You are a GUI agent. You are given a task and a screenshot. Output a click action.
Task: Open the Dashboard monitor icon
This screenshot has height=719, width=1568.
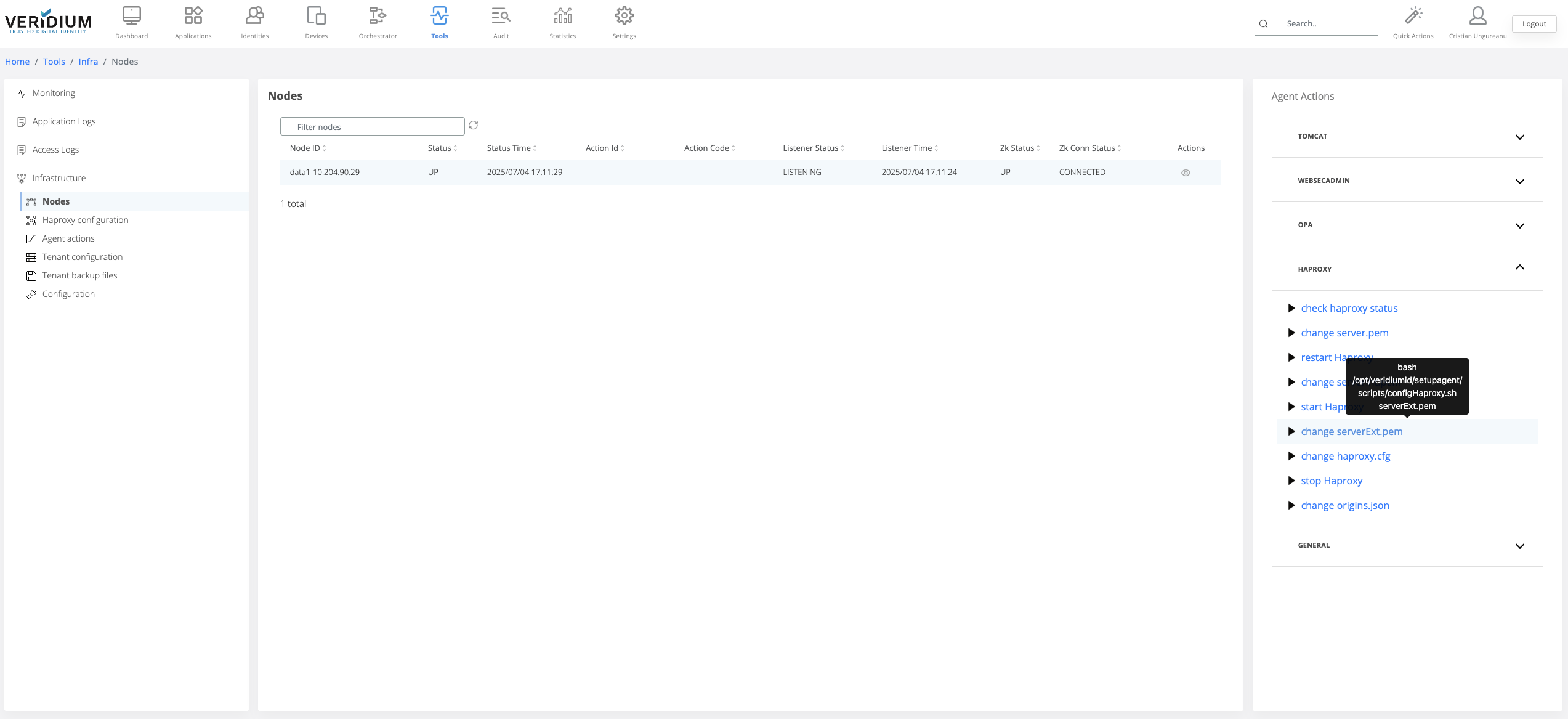tap(131, 16)
